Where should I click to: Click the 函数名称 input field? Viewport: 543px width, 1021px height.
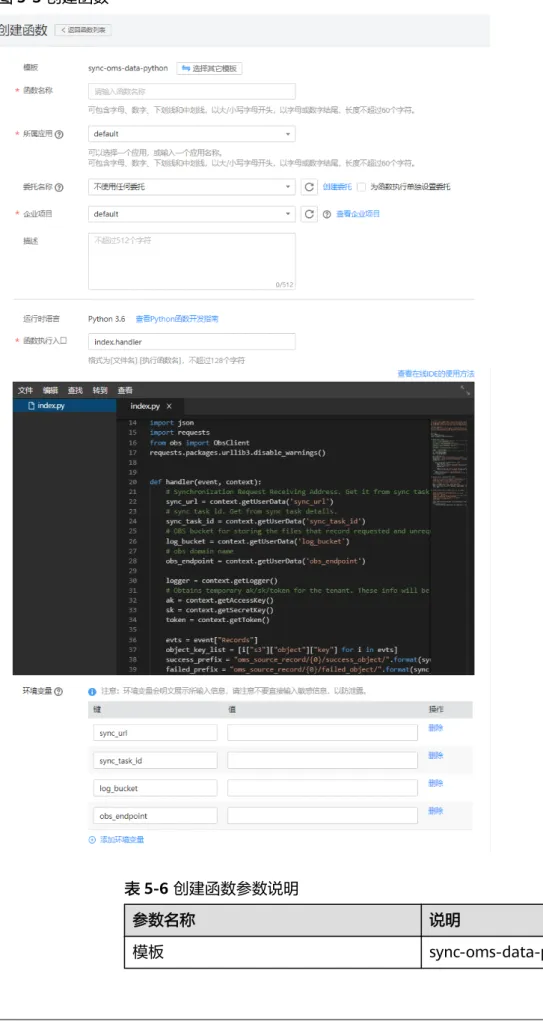pyautogui.click(x=191, y=91)
